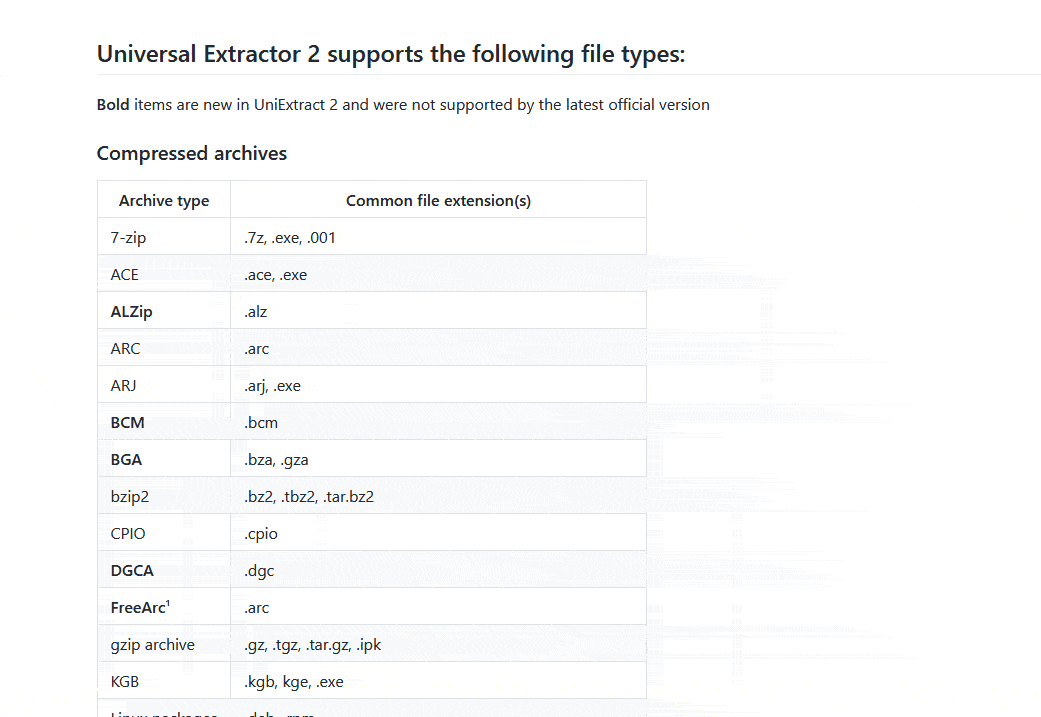1041x717 pixels.
Task: Click the '.cpio' extension cell
Action: pyautogui.click(x=438, y=533)
